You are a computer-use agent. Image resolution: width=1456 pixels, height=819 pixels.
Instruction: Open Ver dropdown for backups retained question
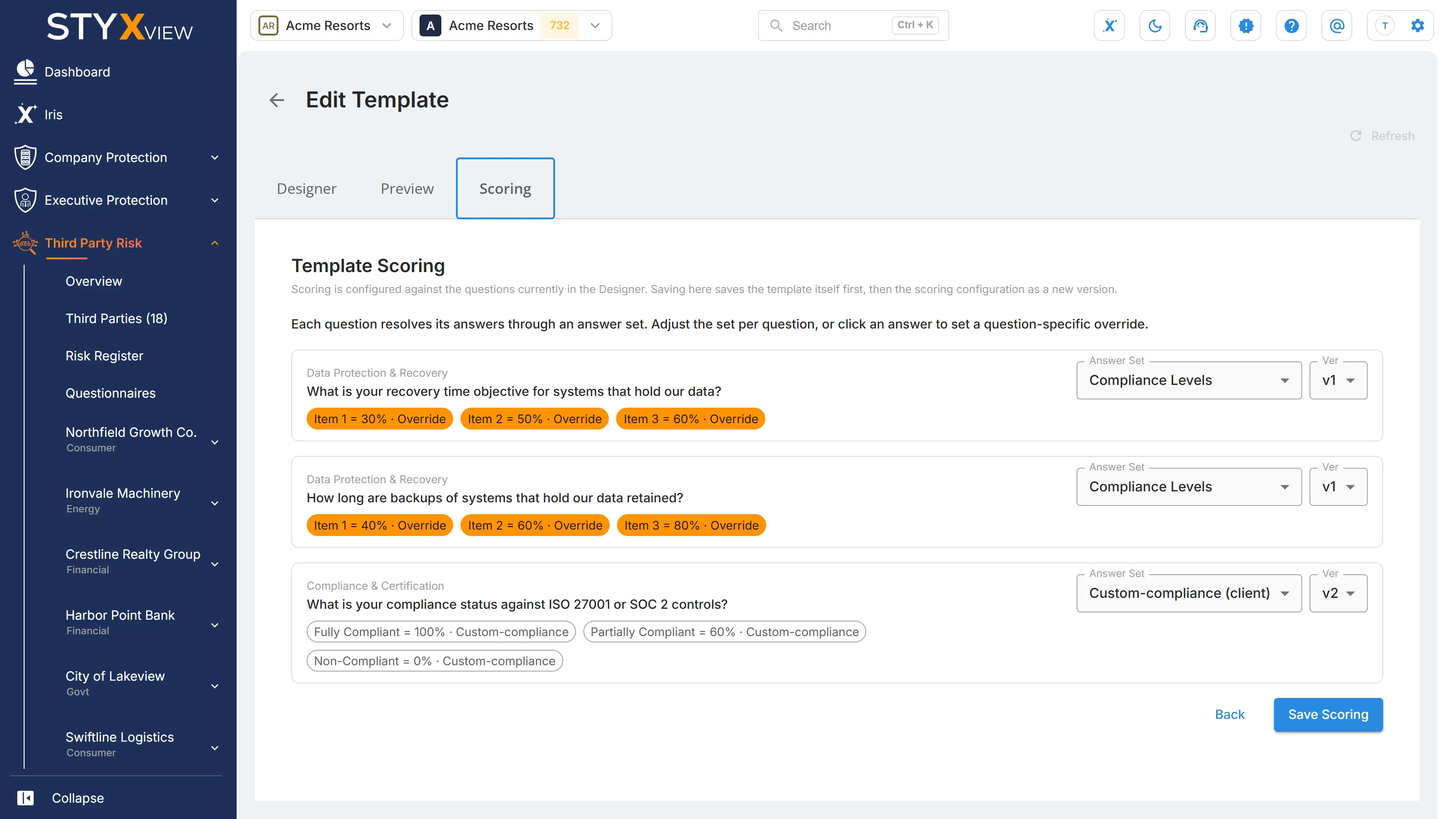coord(1338,487)
